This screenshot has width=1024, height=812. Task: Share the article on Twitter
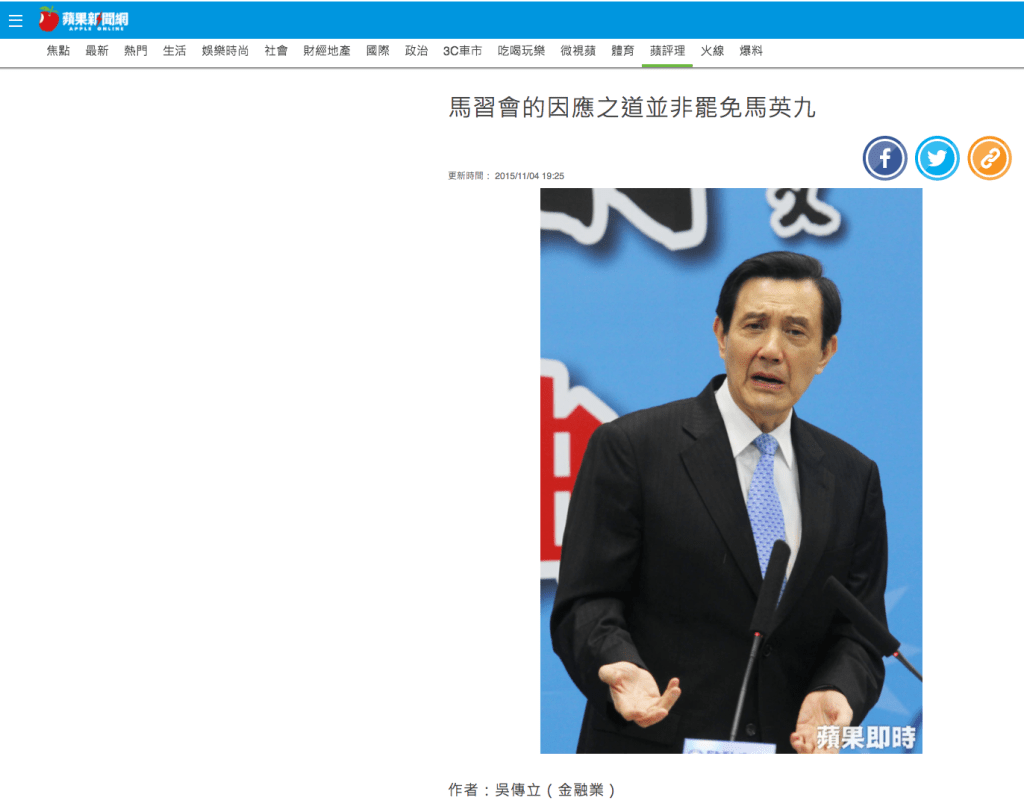[937, 158]
